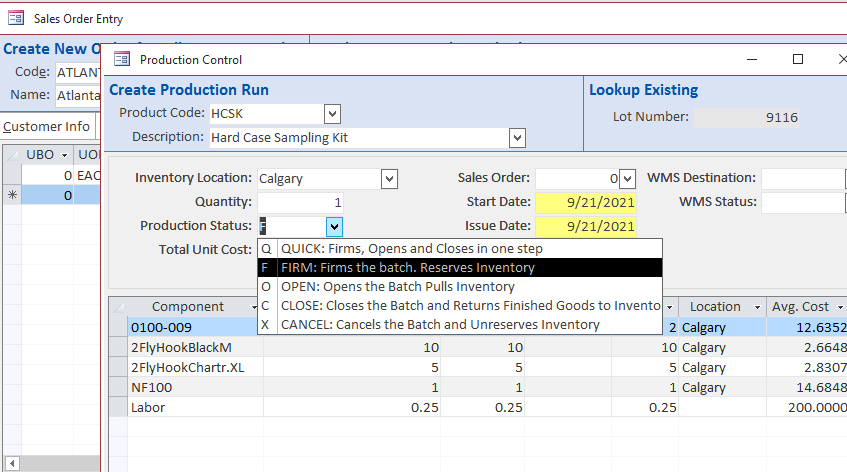Open the Avg. Cost column header filter

tap(838, 307)
